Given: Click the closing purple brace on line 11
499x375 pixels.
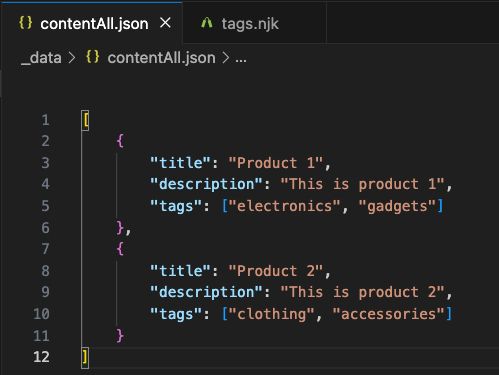Looking at the screenshot, I should tap(120, 336).
